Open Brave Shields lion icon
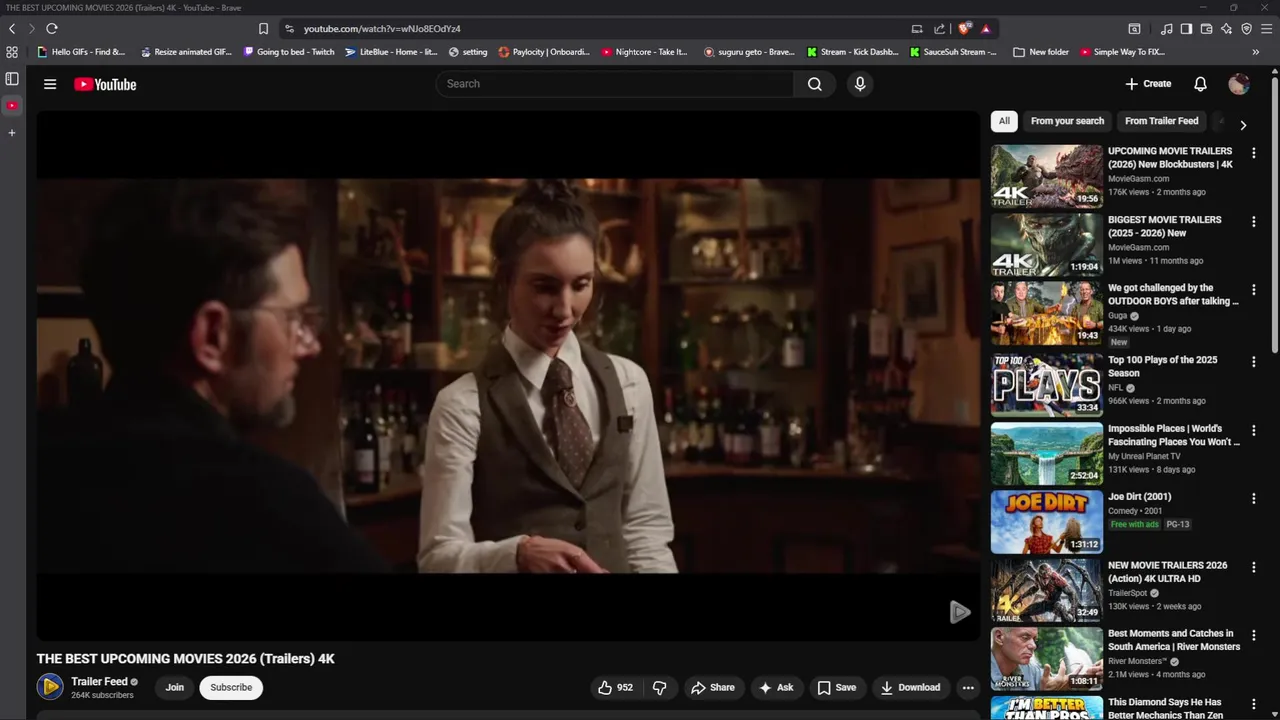Image resolution: width=1280 pixels, height=720 pixels. pyautogui.click(x=964, y=29)
